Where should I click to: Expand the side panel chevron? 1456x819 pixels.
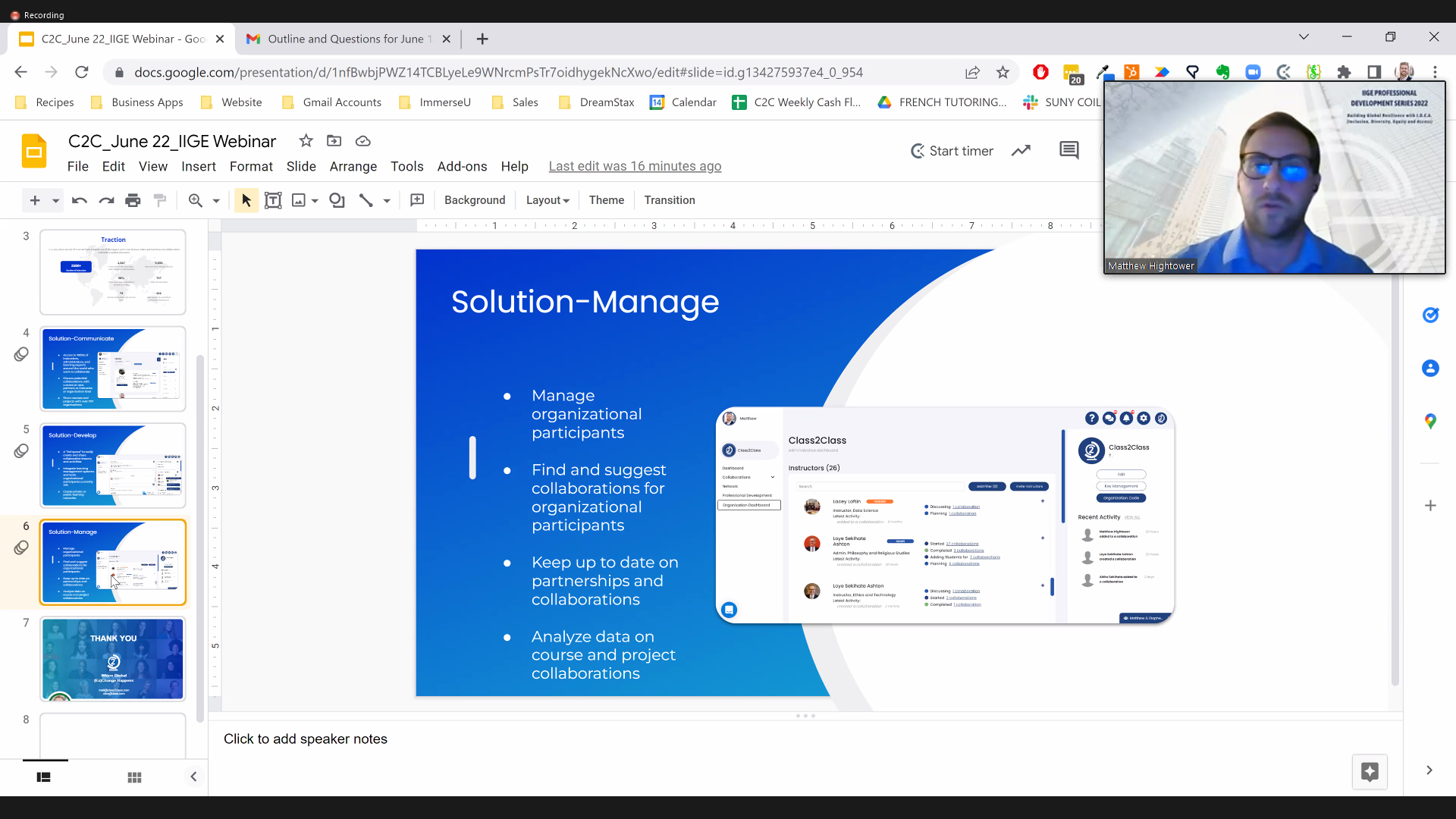(x=1429, y=770)
